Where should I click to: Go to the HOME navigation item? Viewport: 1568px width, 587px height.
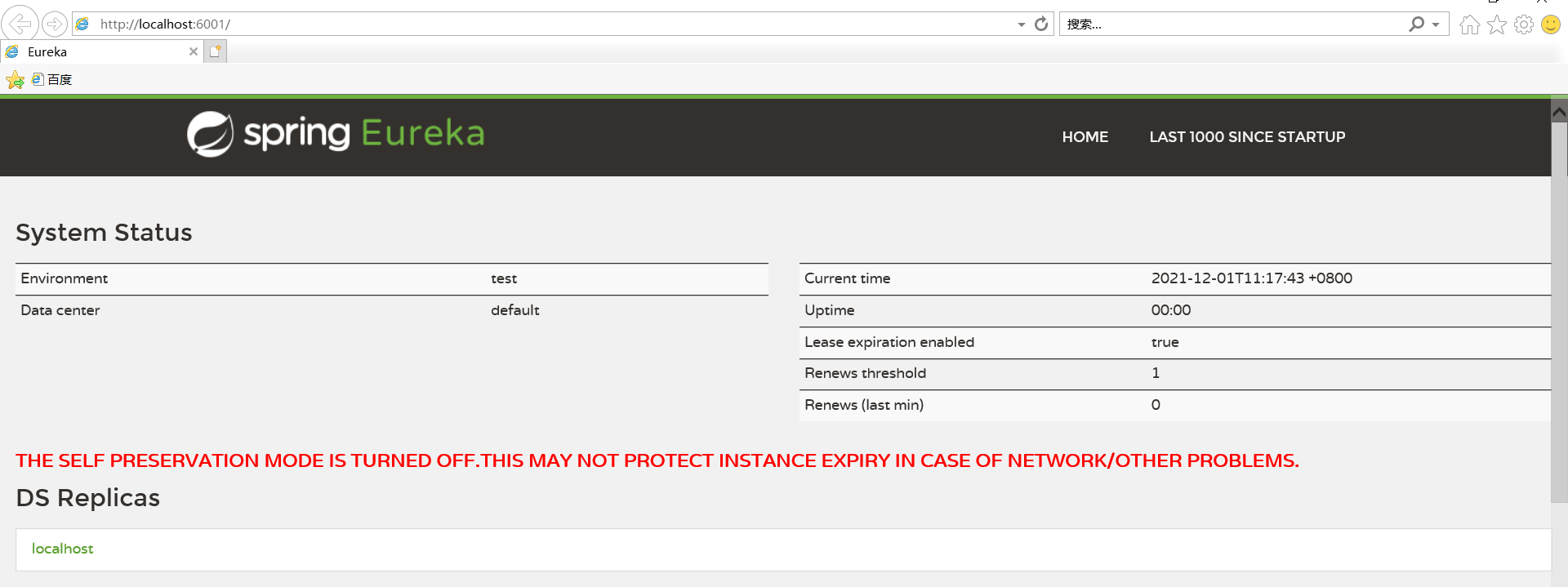tap(1085, 137)
